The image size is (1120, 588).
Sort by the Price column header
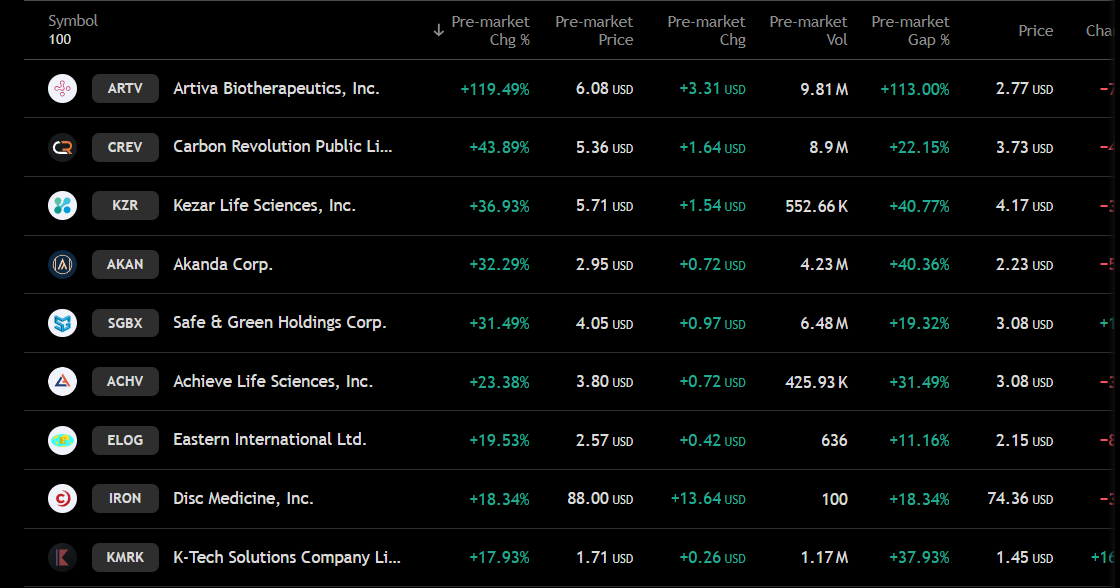click(1036, 31)
